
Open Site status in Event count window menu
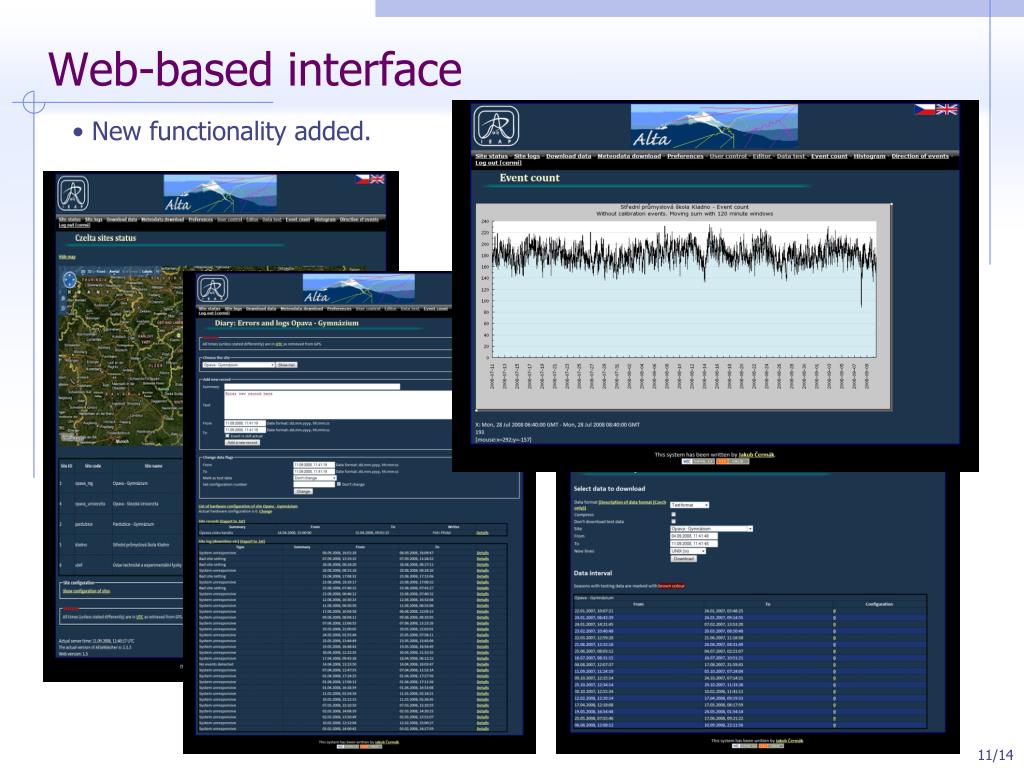click(x=492, y=156)
